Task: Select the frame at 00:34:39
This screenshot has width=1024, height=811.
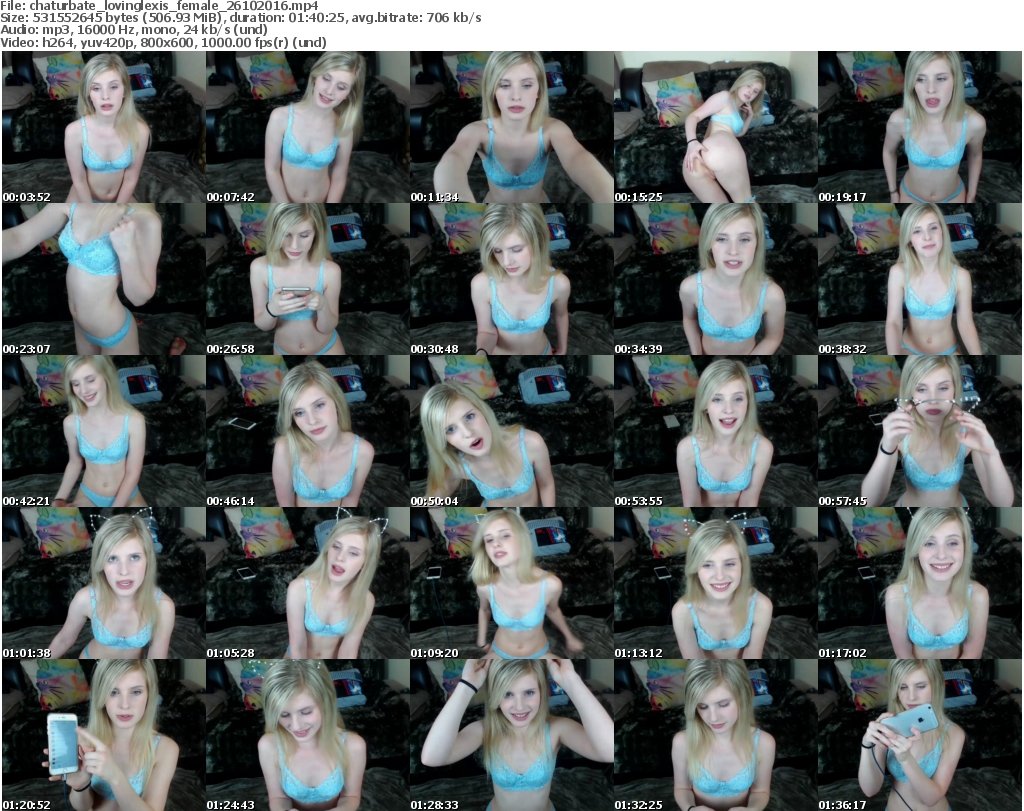Action: (716, 279)
